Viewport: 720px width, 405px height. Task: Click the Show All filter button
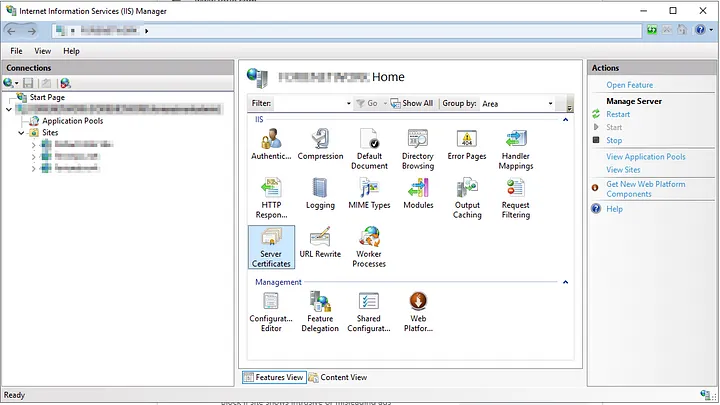(x=412, y=103)
